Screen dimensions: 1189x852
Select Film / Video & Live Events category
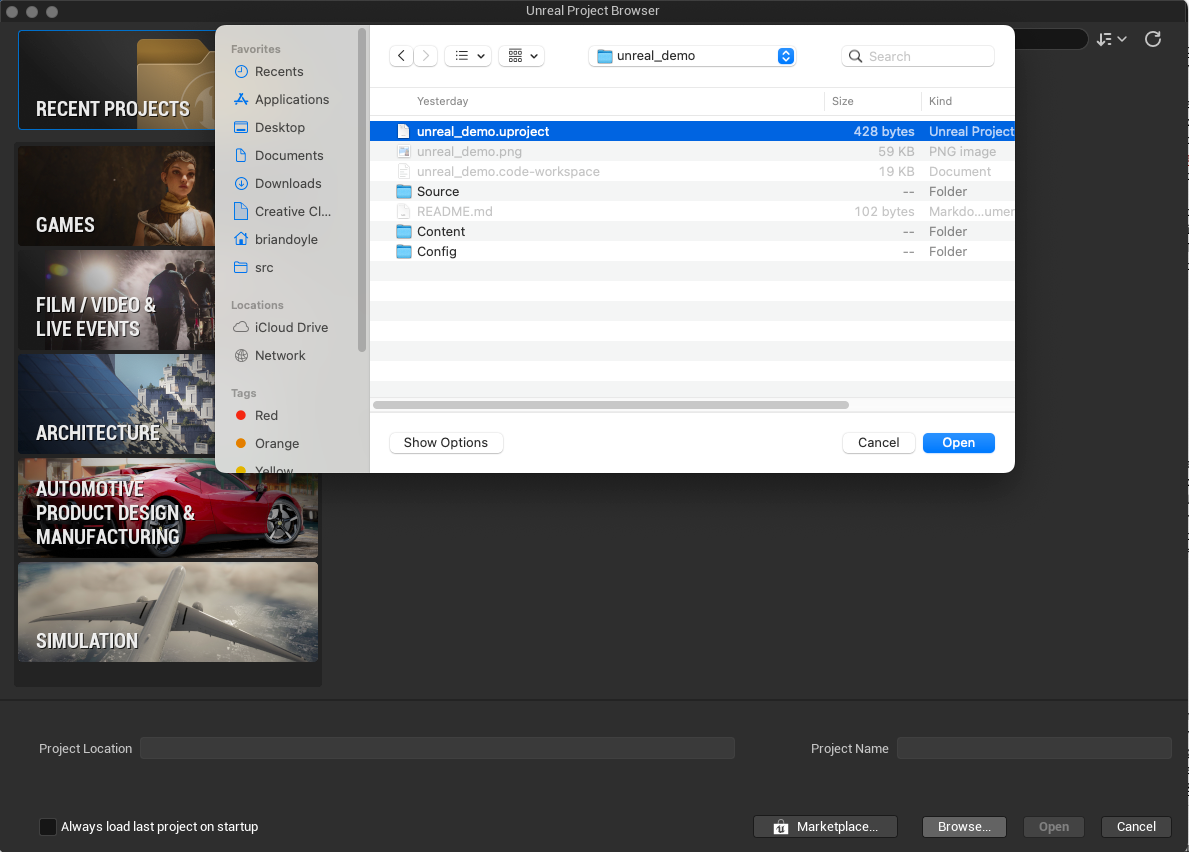point(117,300)
